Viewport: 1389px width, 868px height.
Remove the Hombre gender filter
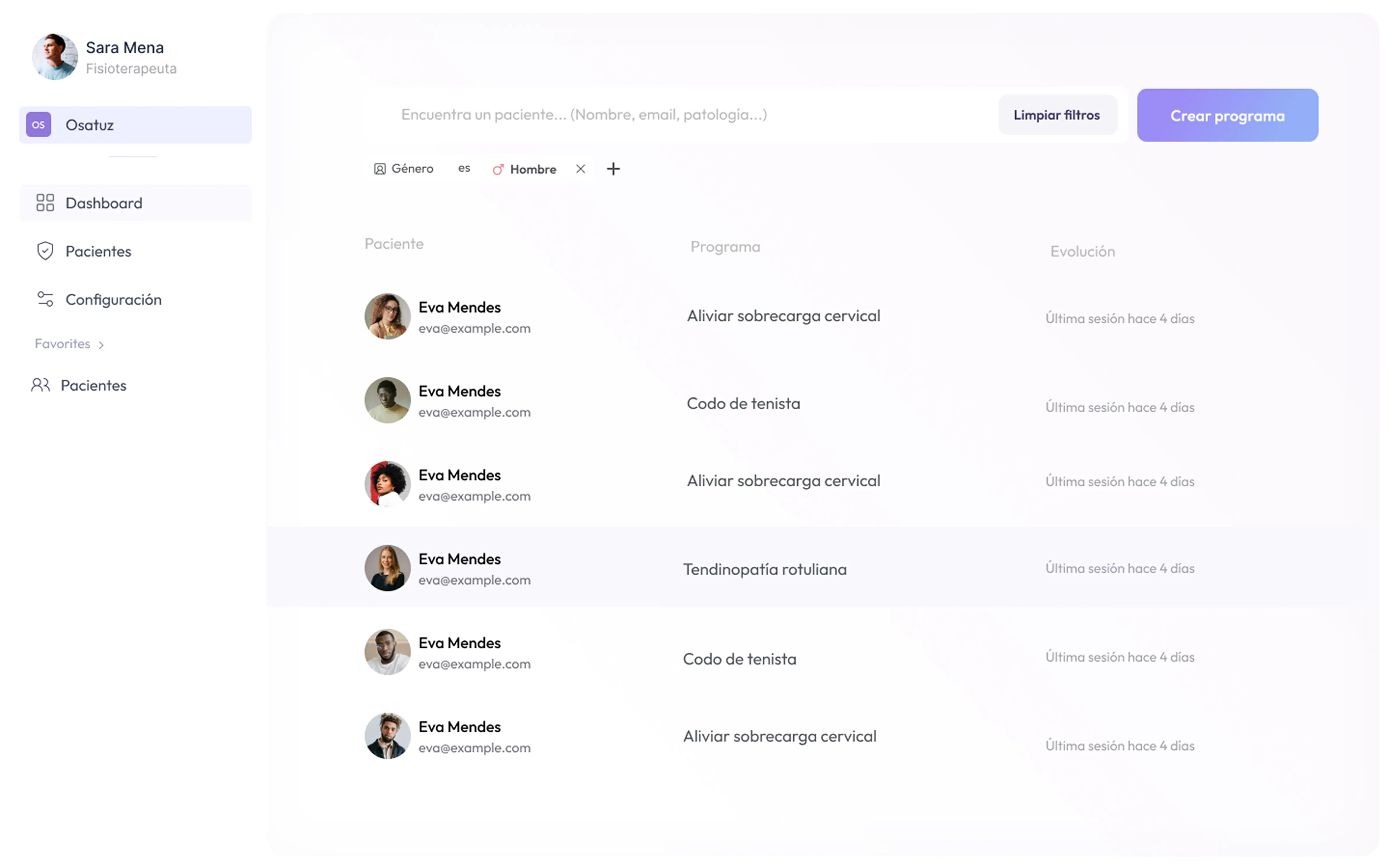[x=580, y=169]
